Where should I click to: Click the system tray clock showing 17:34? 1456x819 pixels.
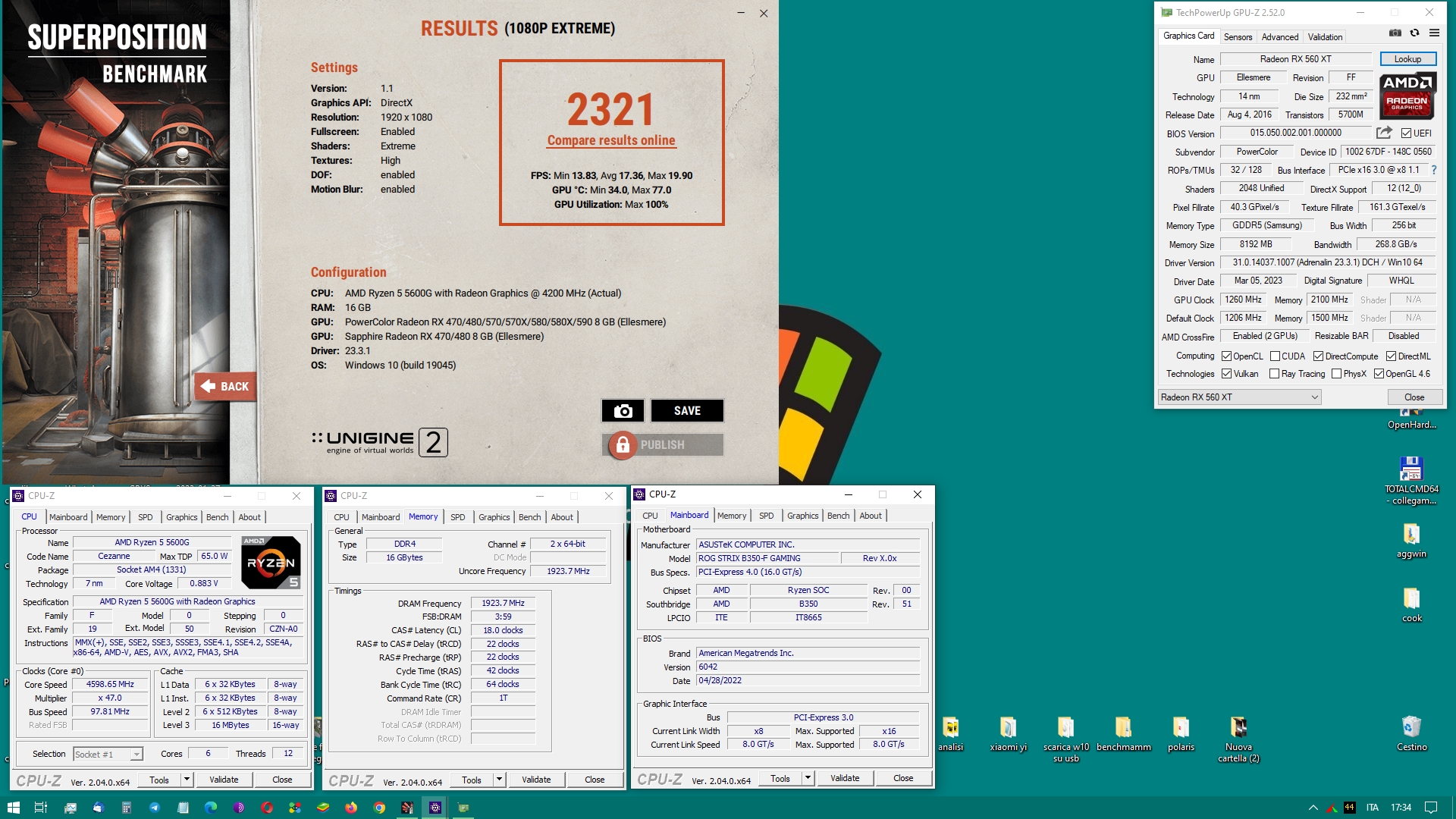coord(1401,808)
